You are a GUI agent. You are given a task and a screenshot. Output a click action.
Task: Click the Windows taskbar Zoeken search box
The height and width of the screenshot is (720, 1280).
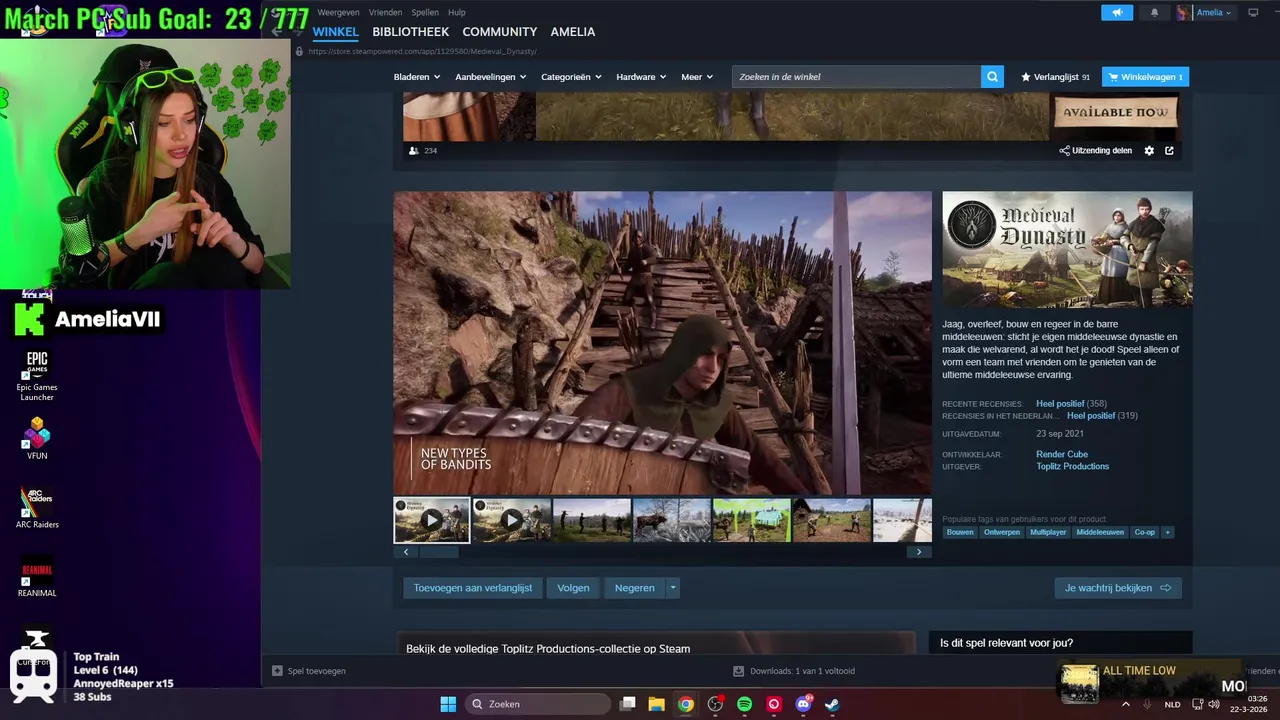coord(539,704)
